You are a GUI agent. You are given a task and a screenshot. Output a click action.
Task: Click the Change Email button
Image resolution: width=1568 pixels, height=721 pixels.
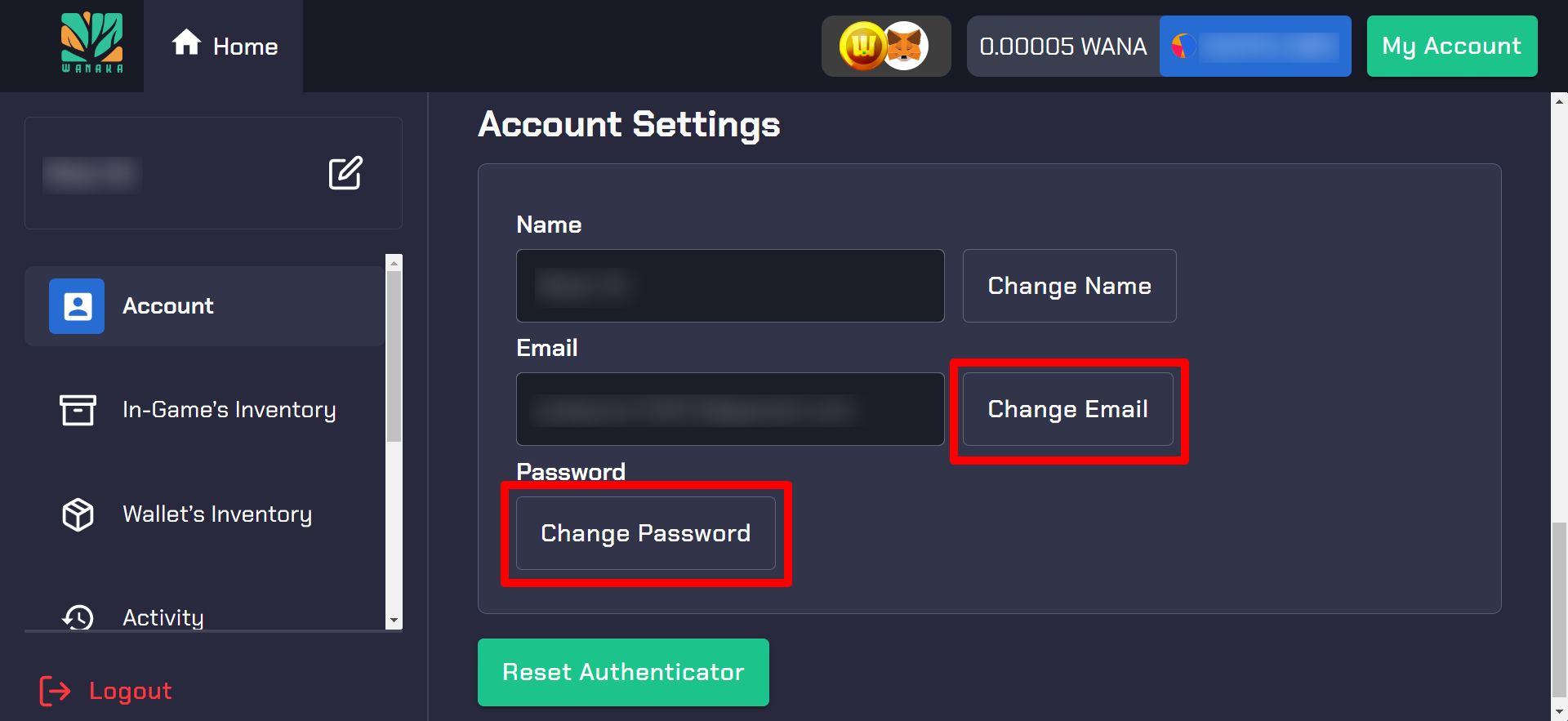pos(1067,409)
